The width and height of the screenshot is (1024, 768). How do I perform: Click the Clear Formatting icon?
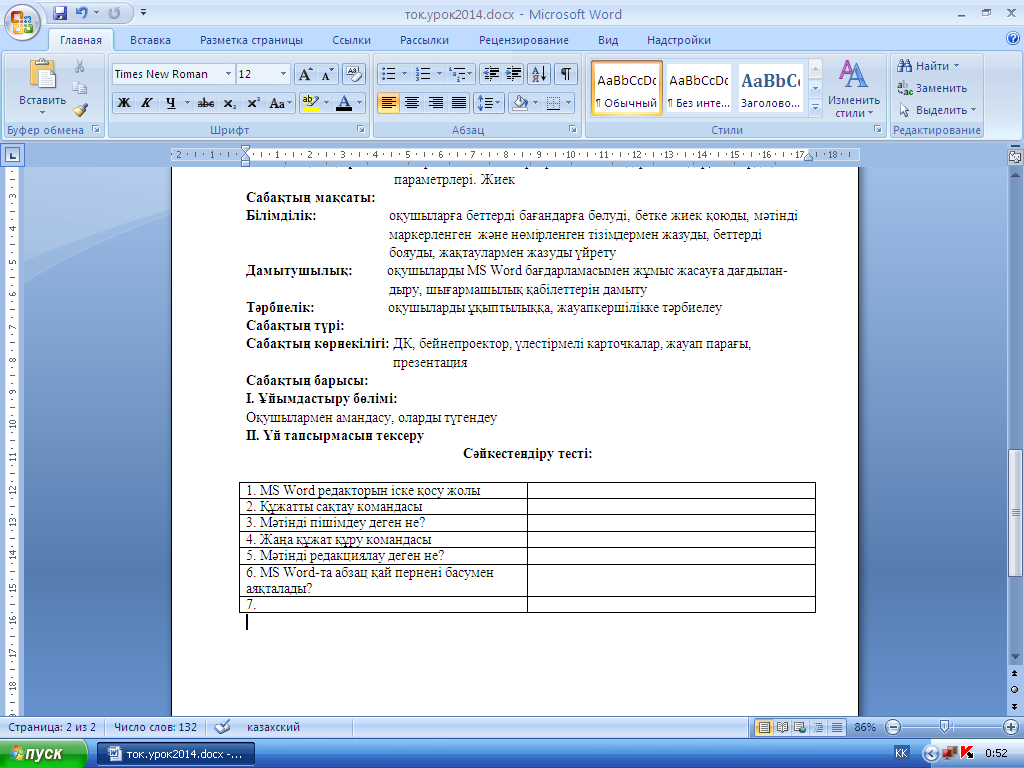click(353, 74)
